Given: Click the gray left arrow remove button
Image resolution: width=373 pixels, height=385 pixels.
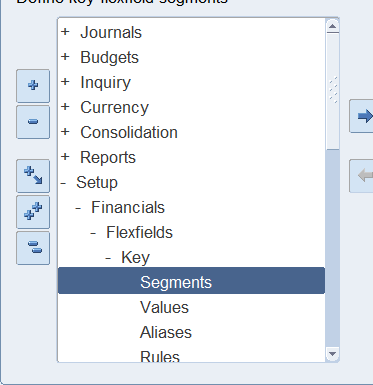Looking at the screenshot, I should click(361, 176).
